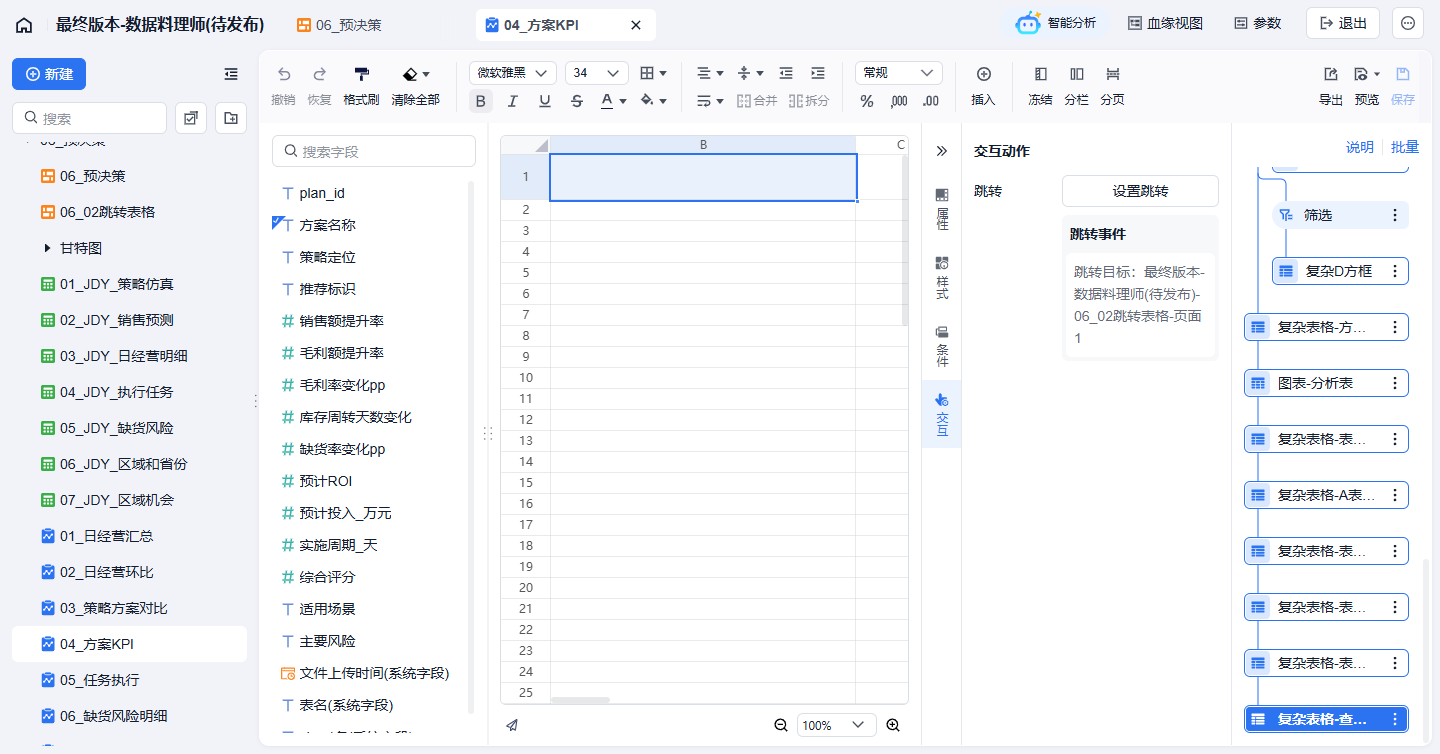Increase indent in toolbar
The height and width of the screenshot is (754, 1440).
(818, 73)
